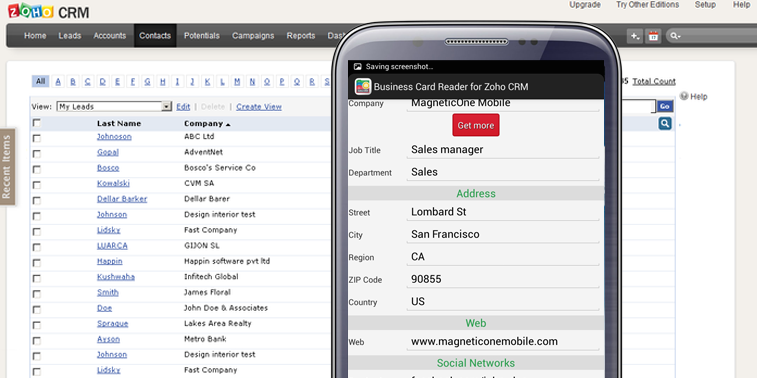Tap the red Get more button
This screenshot has width=757, height=378.
tap(476, 125)
